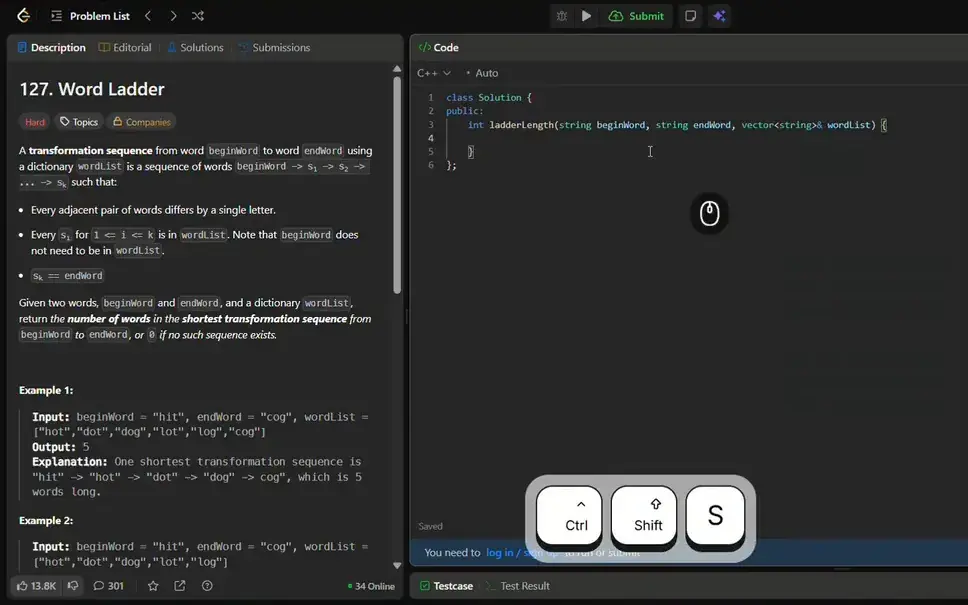This screenshot has width=968, height=605.
Task: Switch to the Editorial tab
Action: point(125,48)
